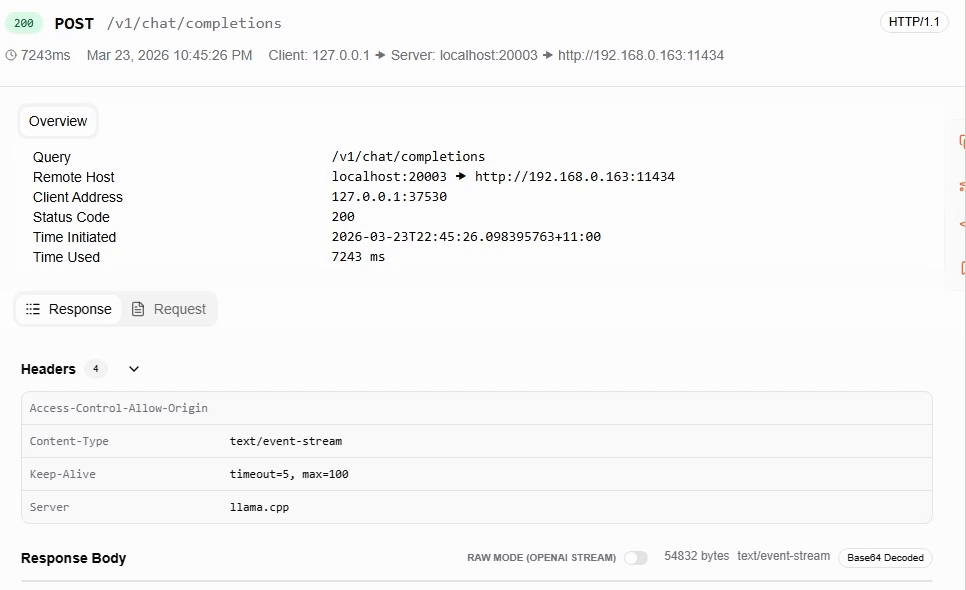
Task: Click the Time Initiated label
Action: 74,237
